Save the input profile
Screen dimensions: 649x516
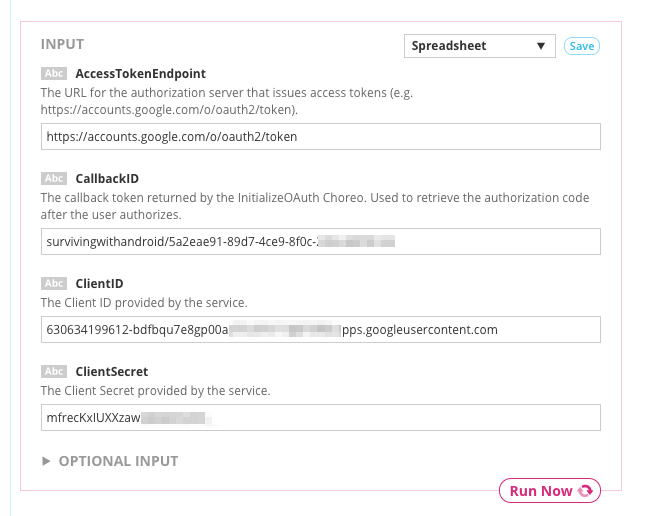pos(582,46)
